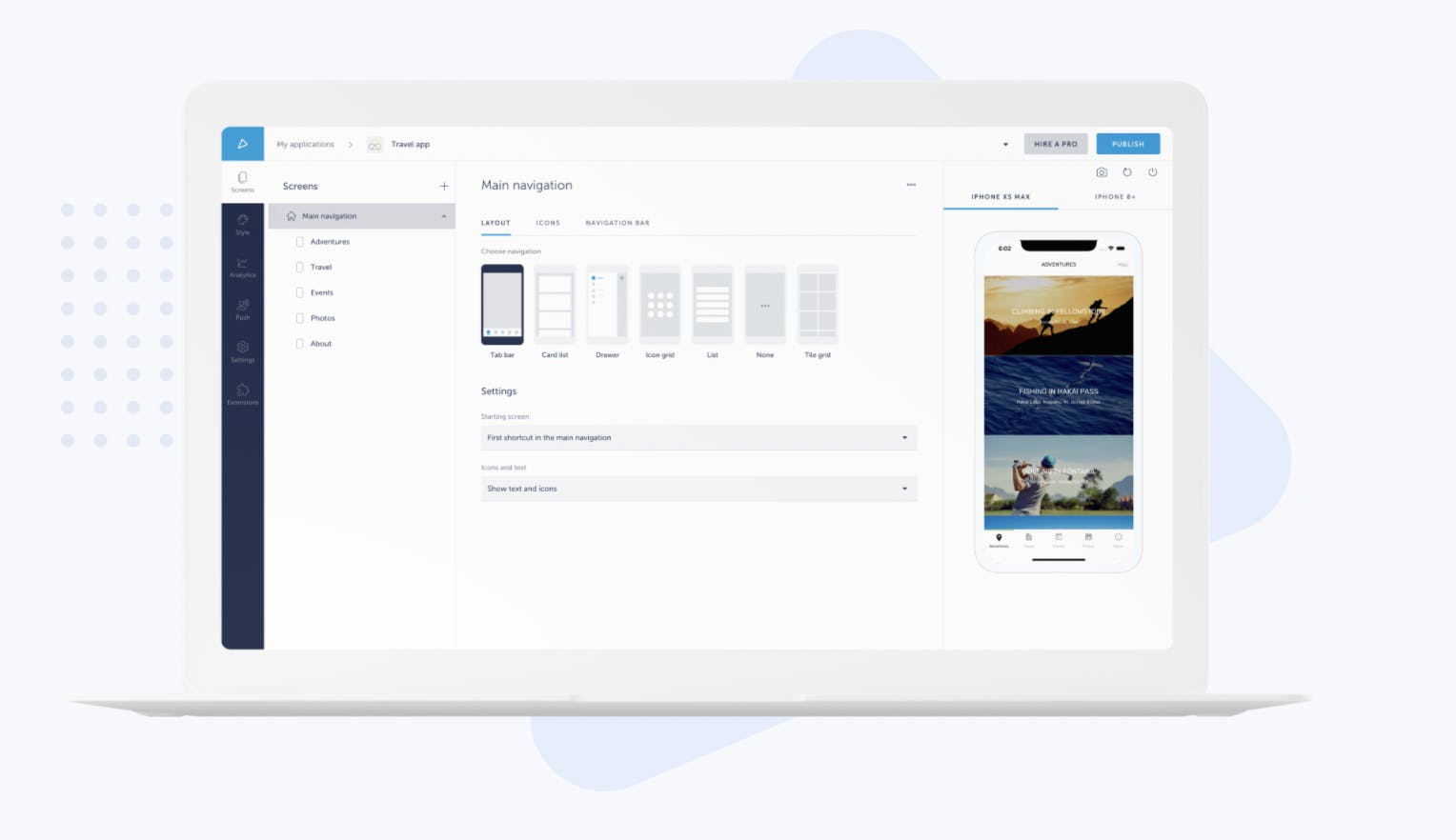Select the iPhone XS Max preview tab

(x=1001, y=197)
